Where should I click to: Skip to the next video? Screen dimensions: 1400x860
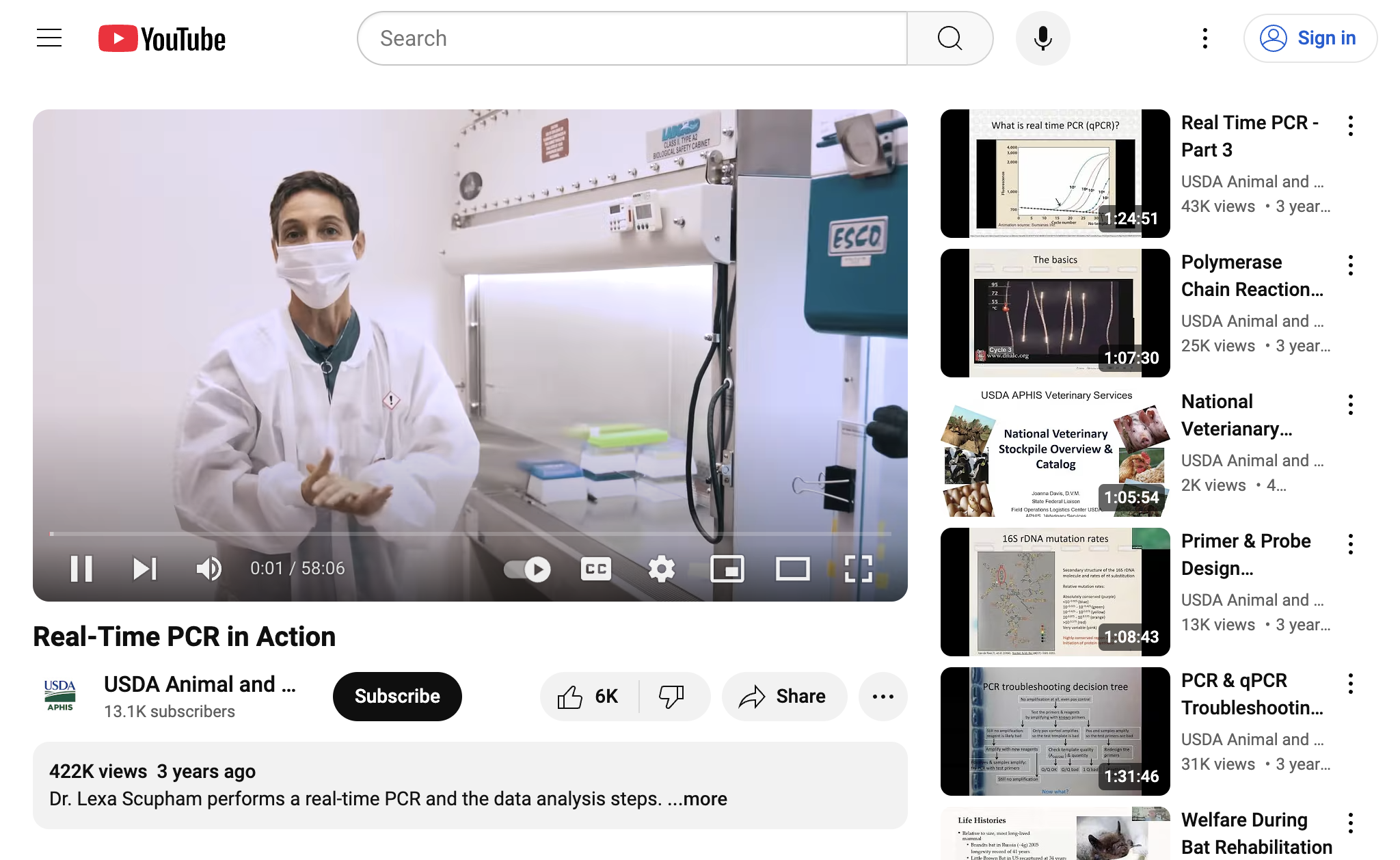144,568
